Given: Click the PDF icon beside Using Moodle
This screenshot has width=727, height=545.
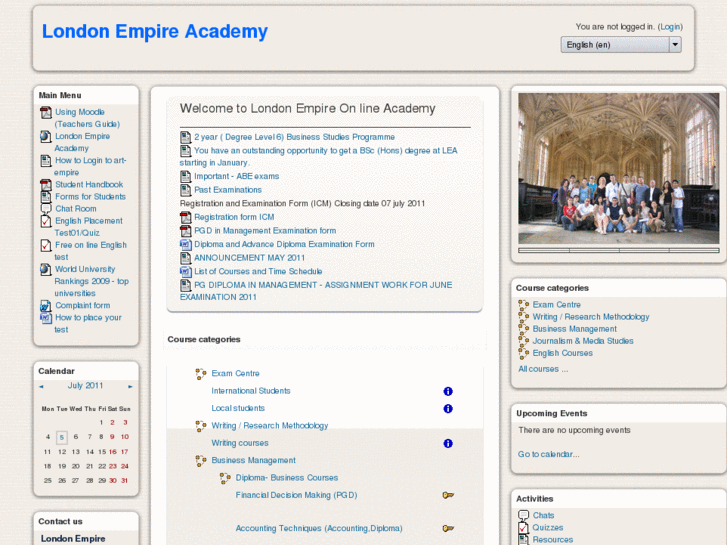Looking at the screenshot, I should point(46,112).
